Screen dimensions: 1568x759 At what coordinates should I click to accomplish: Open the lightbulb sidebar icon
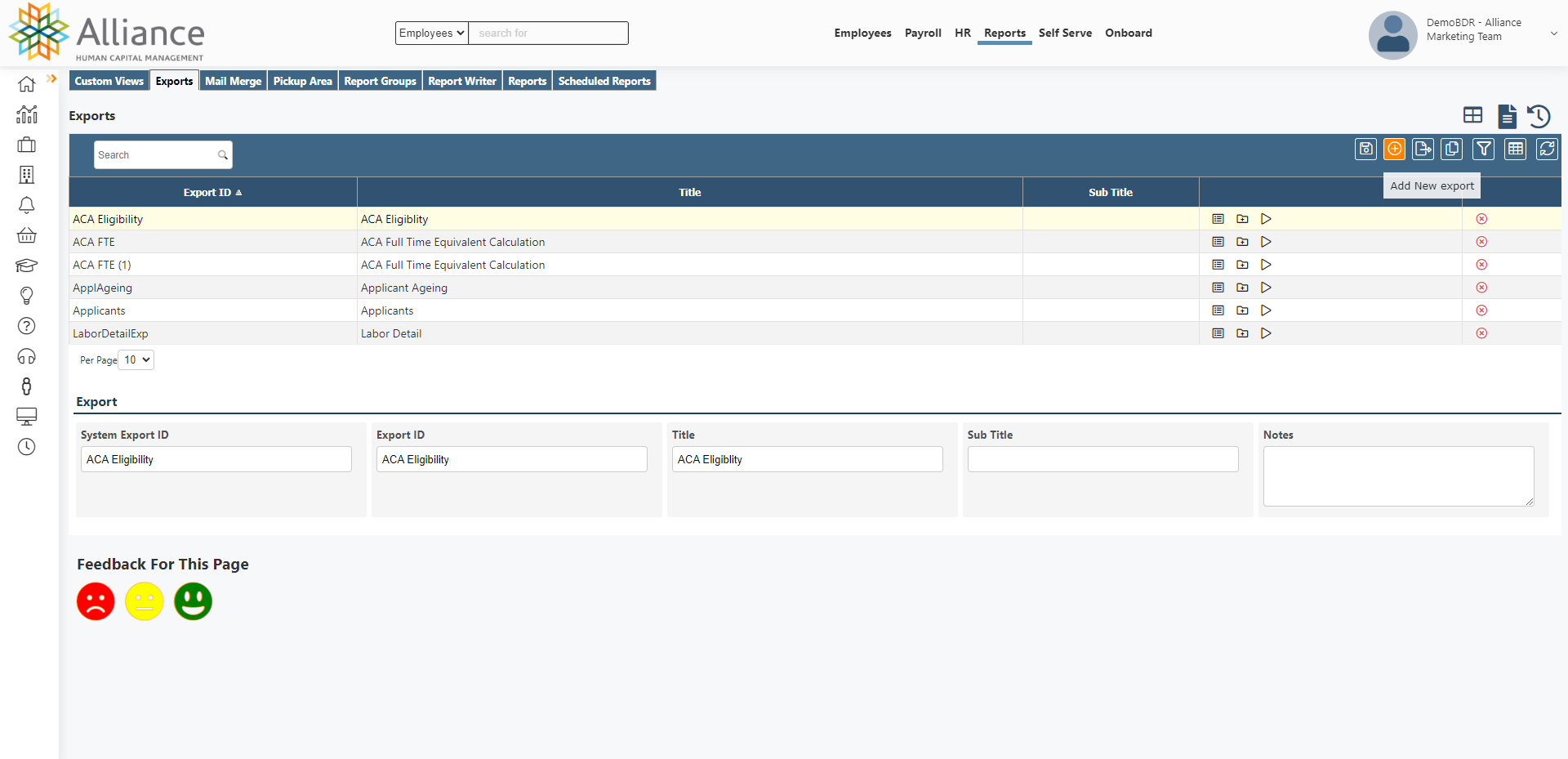[x=27, y=296]
